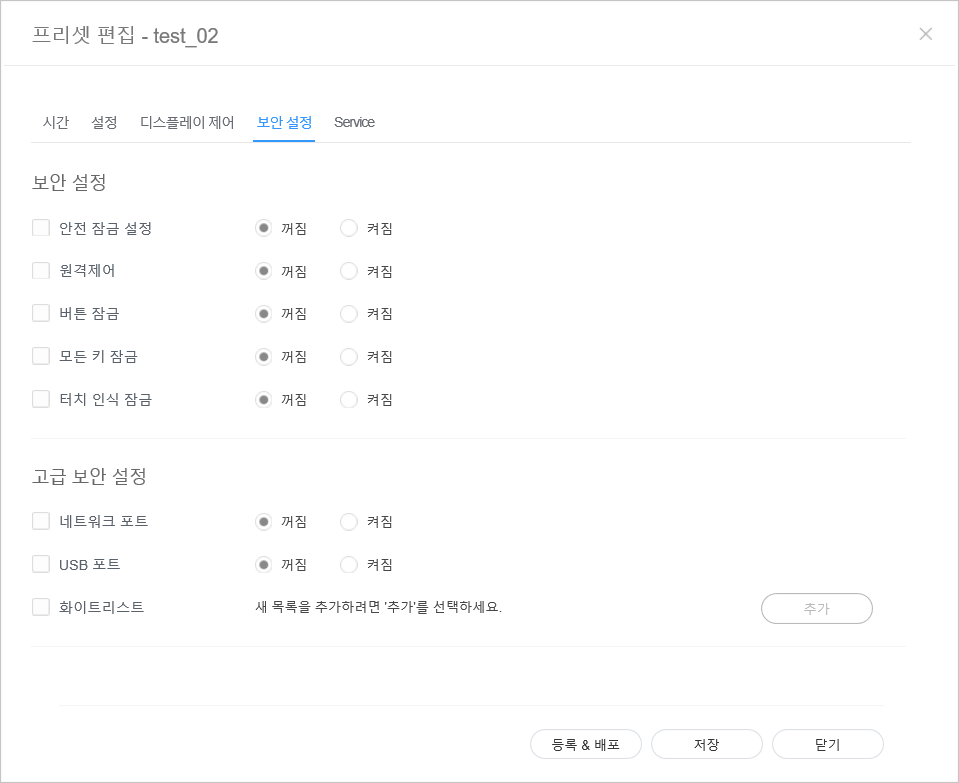Switch to the 시간 tab

56,122
